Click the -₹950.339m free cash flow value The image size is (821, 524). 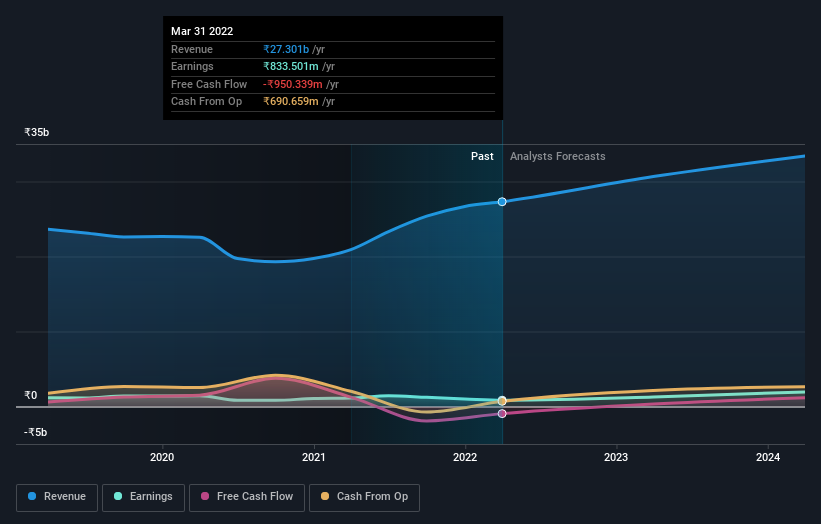pos(293,84)
